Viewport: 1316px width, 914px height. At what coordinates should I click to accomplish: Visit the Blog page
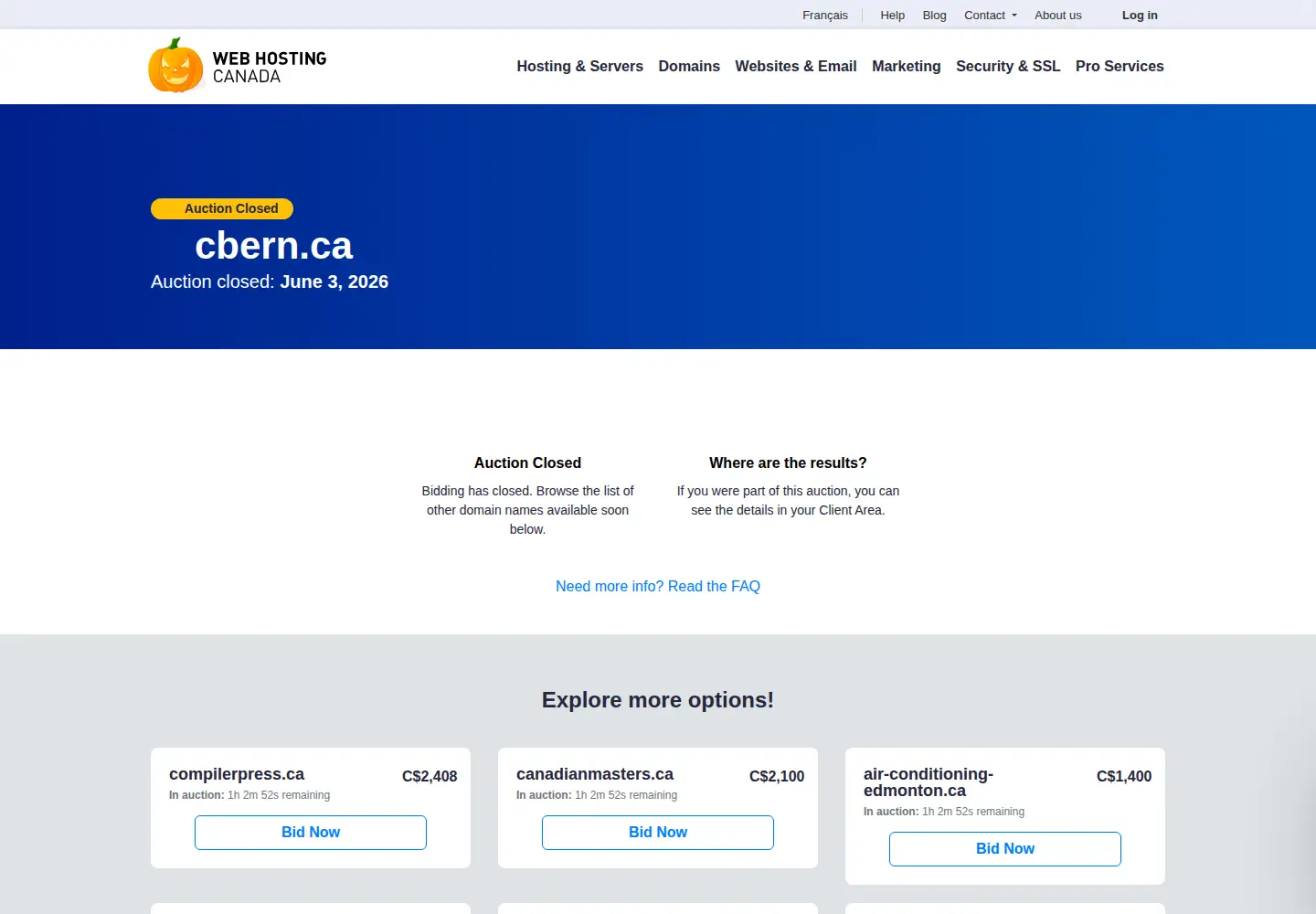pos(935,16)
